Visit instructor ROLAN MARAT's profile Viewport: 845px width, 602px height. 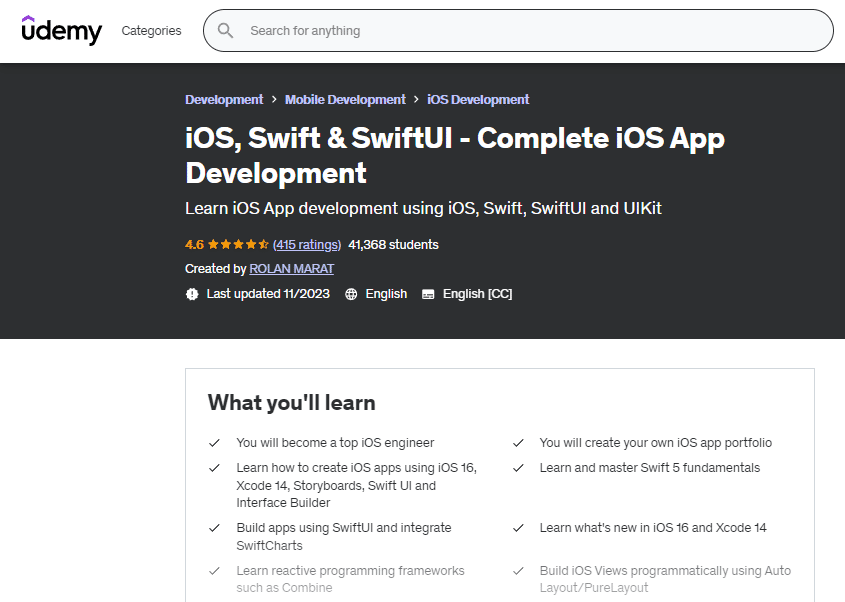(291, 269)
